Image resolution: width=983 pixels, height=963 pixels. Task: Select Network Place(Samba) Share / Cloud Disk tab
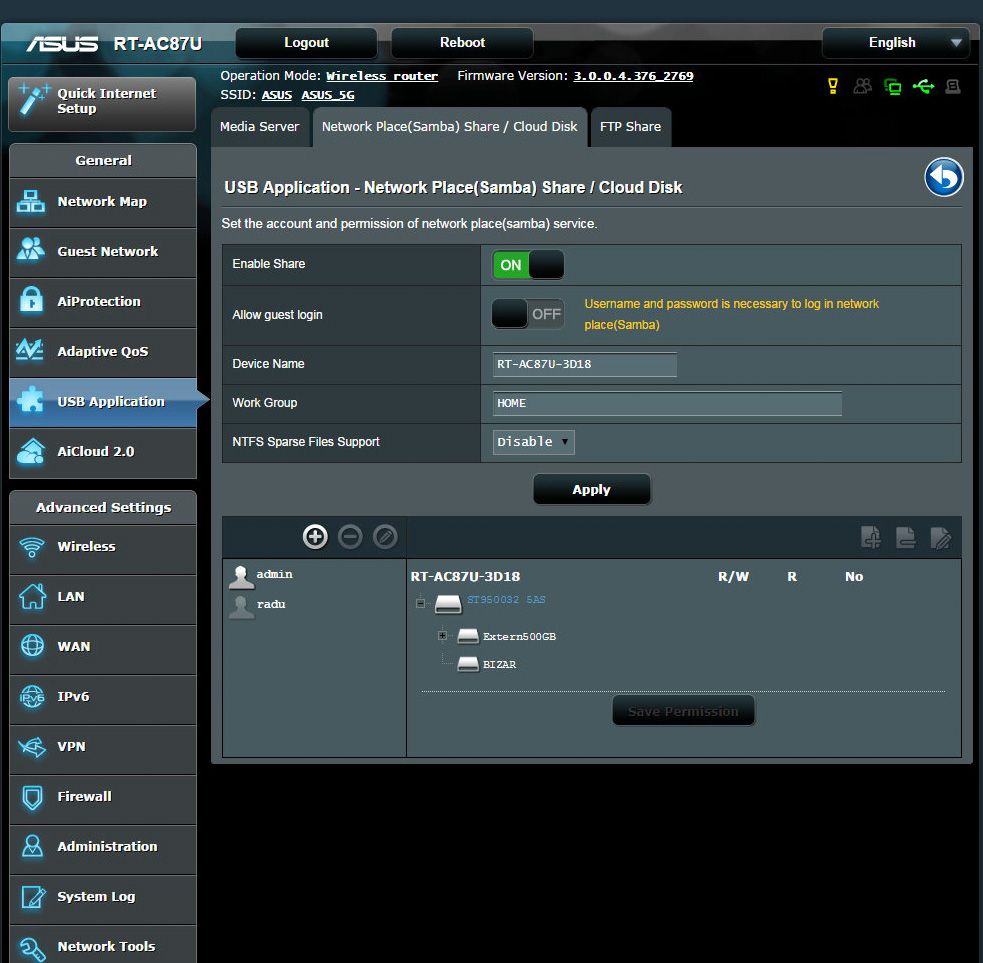pos(449,127)
